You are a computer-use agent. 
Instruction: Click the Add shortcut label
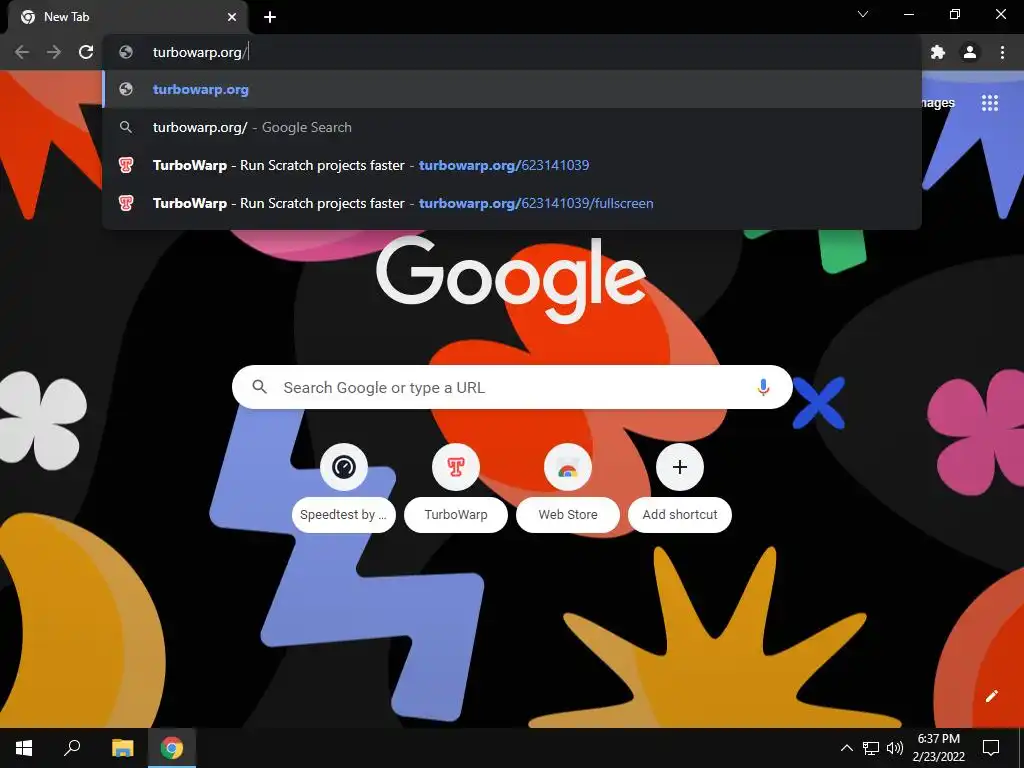(680, 515)
